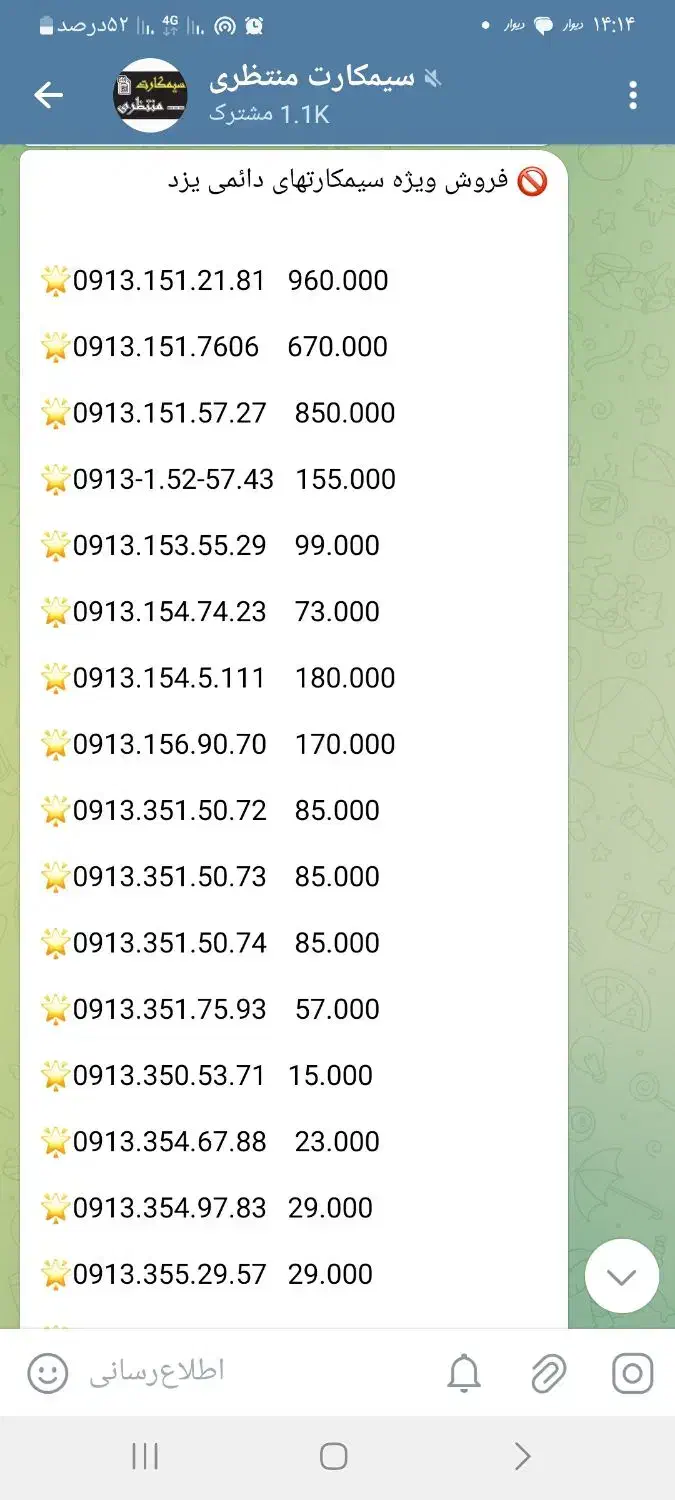This screenshot has height=1500, width=675.
Task: Select the number 0913.154.5.111
Action: (169, 678)
